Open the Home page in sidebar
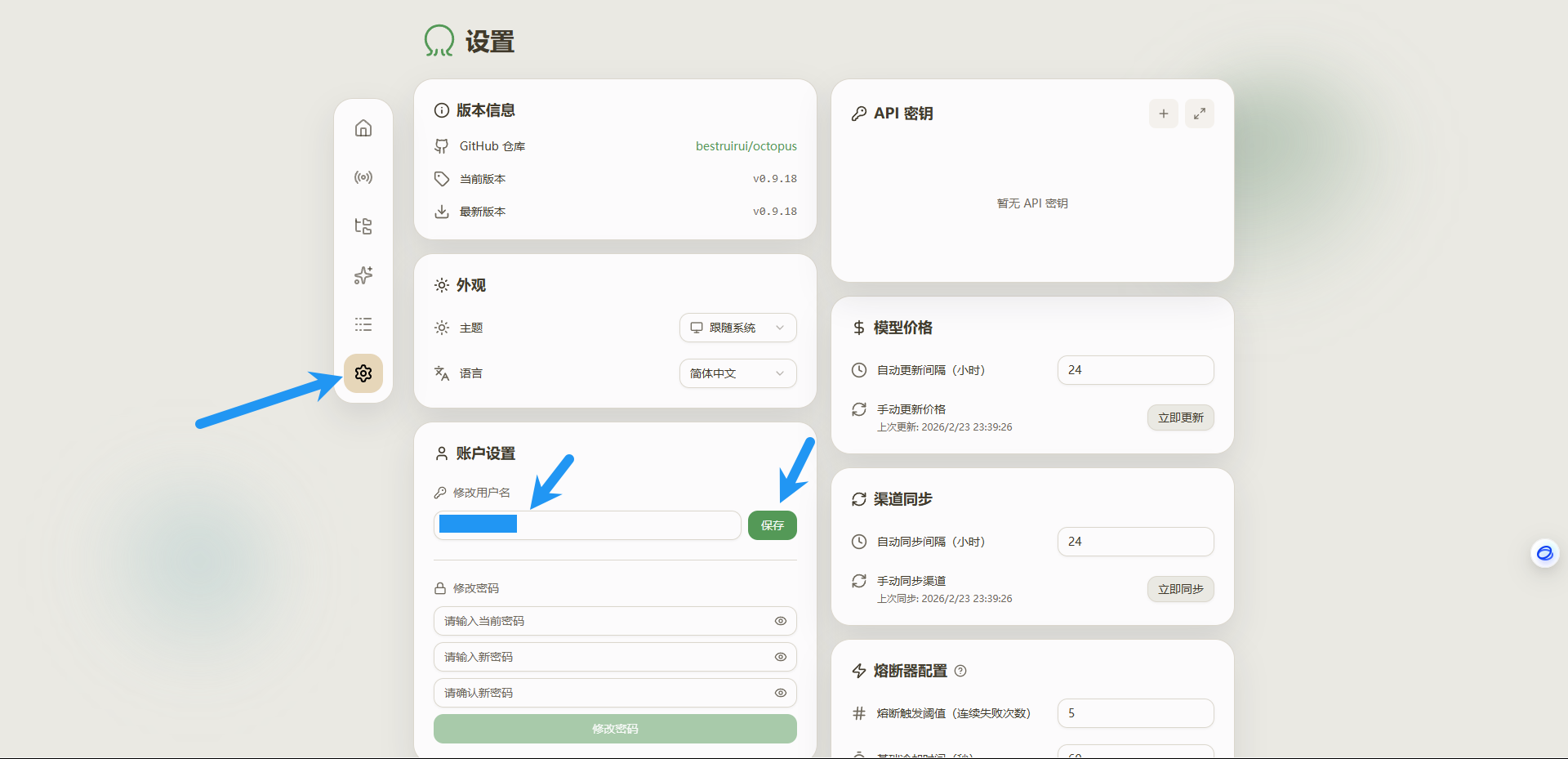Screen dimensions: 1568x759 [363, 128]
